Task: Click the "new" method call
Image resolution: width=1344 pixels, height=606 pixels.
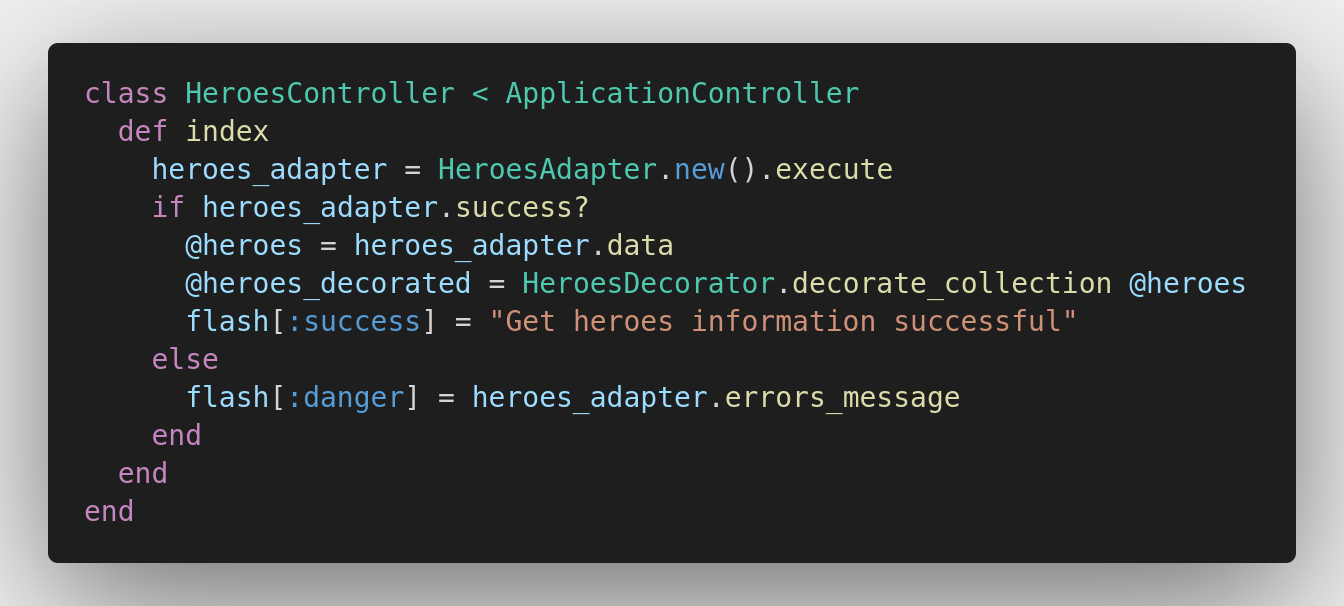Action: (x=699, y=170)
